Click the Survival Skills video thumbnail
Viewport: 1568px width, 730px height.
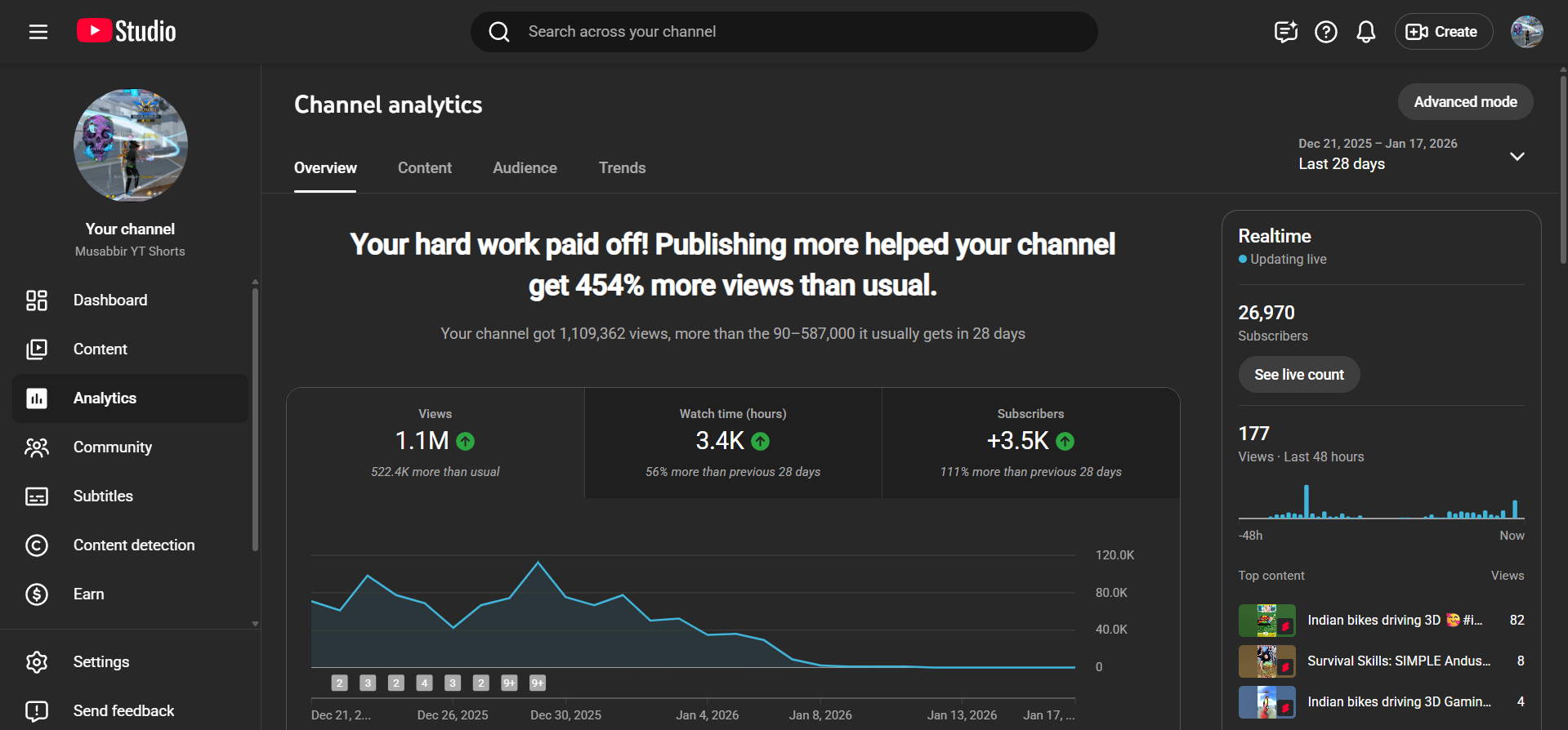1266,661
